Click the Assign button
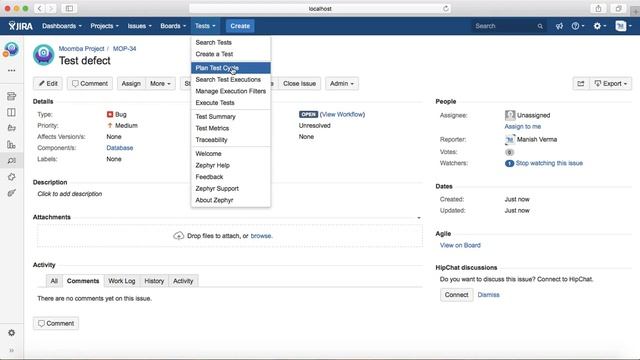Screen dimensions: 640x360 131,84
